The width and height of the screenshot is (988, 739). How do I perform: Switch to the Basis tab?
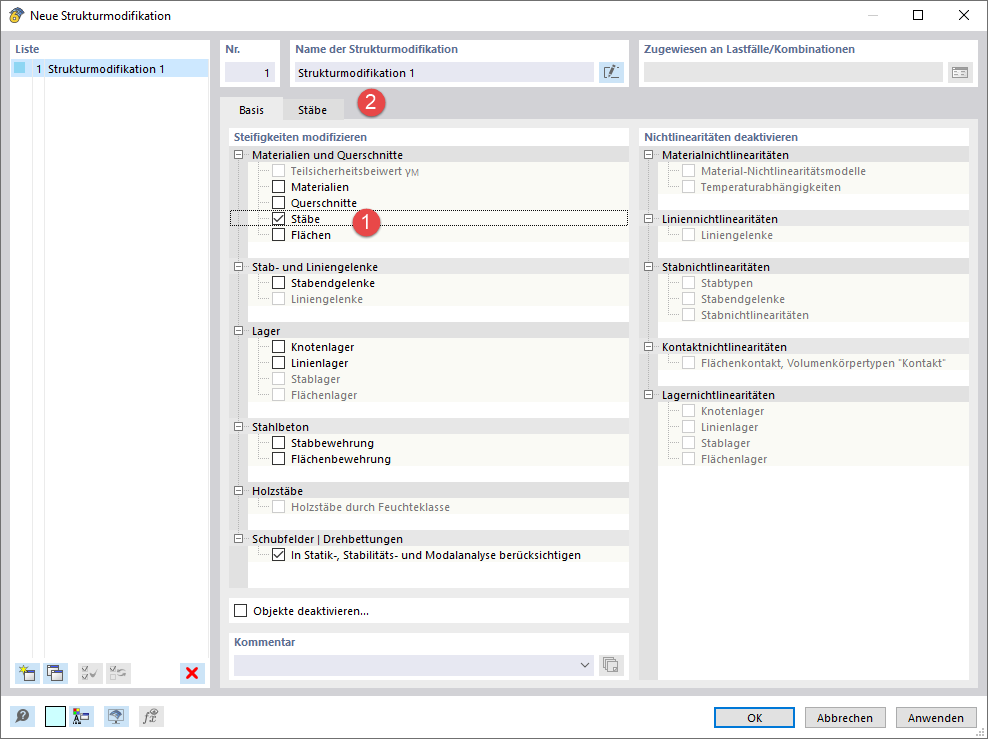coord(251,110)
